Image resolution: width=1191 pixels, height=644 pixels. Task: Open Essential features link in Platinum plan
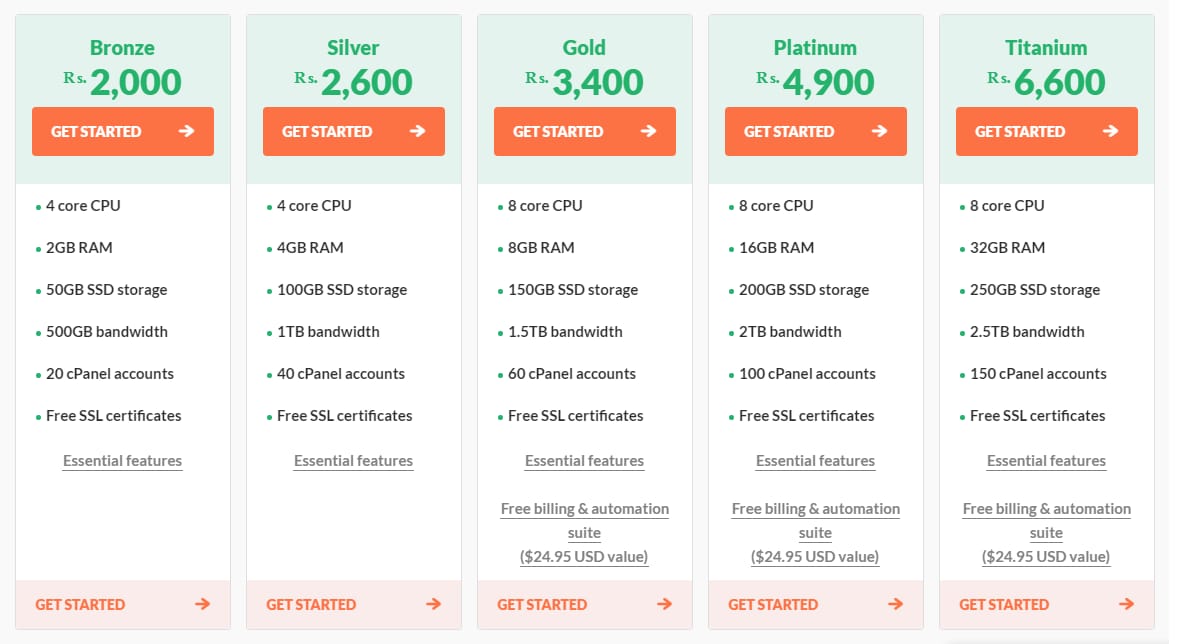point(815,461)
